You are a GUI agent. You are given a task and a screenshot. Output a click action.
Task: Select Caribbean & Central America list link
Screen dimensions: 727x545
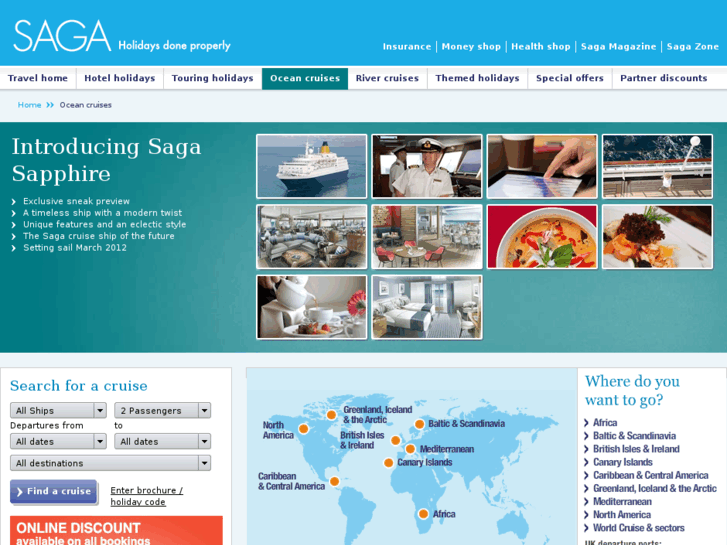tap(650, 475)
